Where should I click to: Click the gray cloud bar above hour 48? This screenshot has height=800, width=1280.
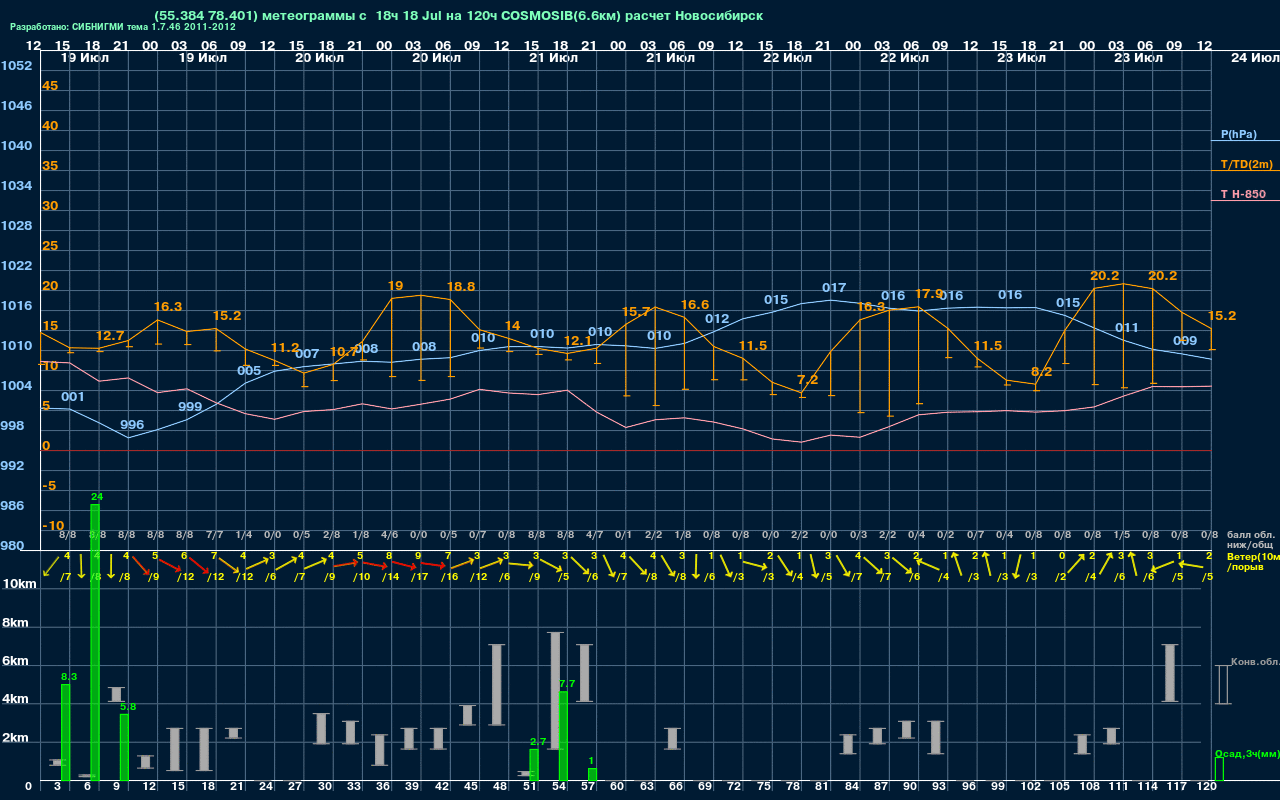pyautogui.click(x=497, y=685)
